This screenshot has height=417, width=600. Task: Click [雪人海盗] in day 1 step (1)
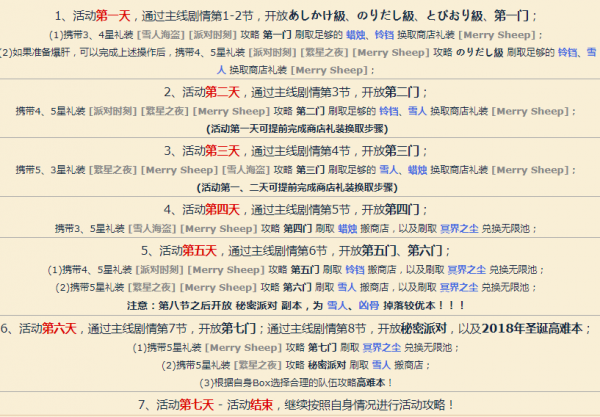(161, 35)
